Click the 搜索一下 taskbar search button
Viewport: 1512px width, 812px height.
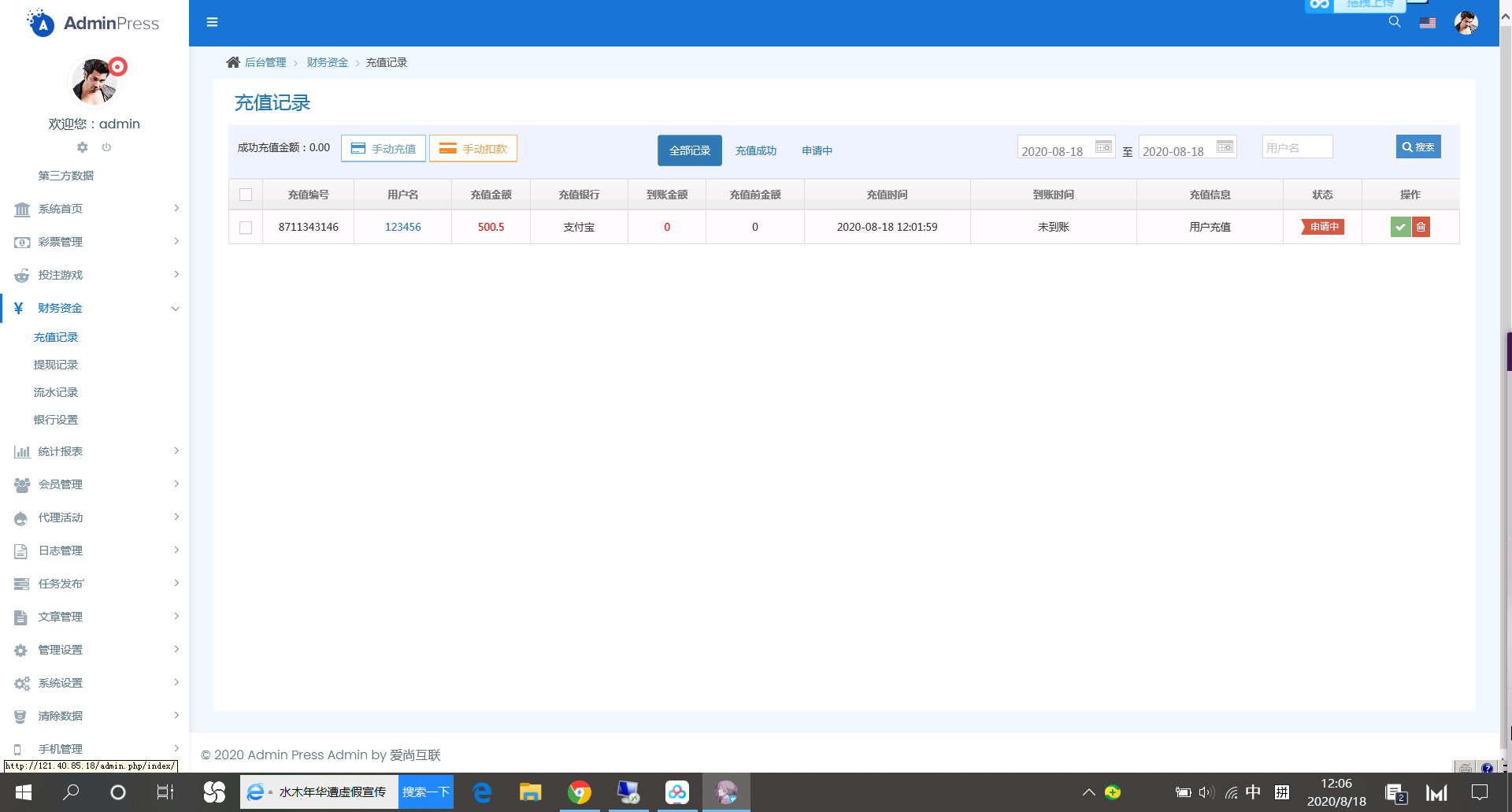(425, 792)
